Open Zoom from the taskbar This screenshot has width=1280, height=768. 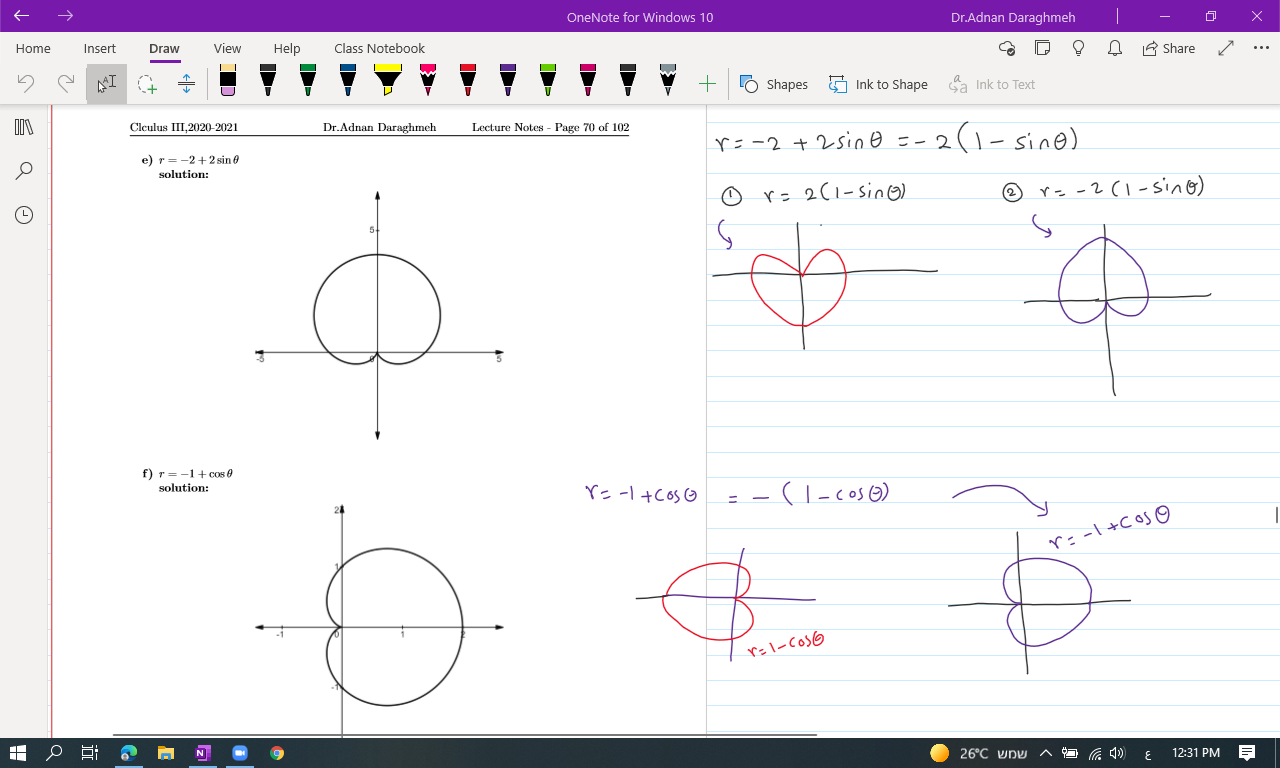(240, 753)
